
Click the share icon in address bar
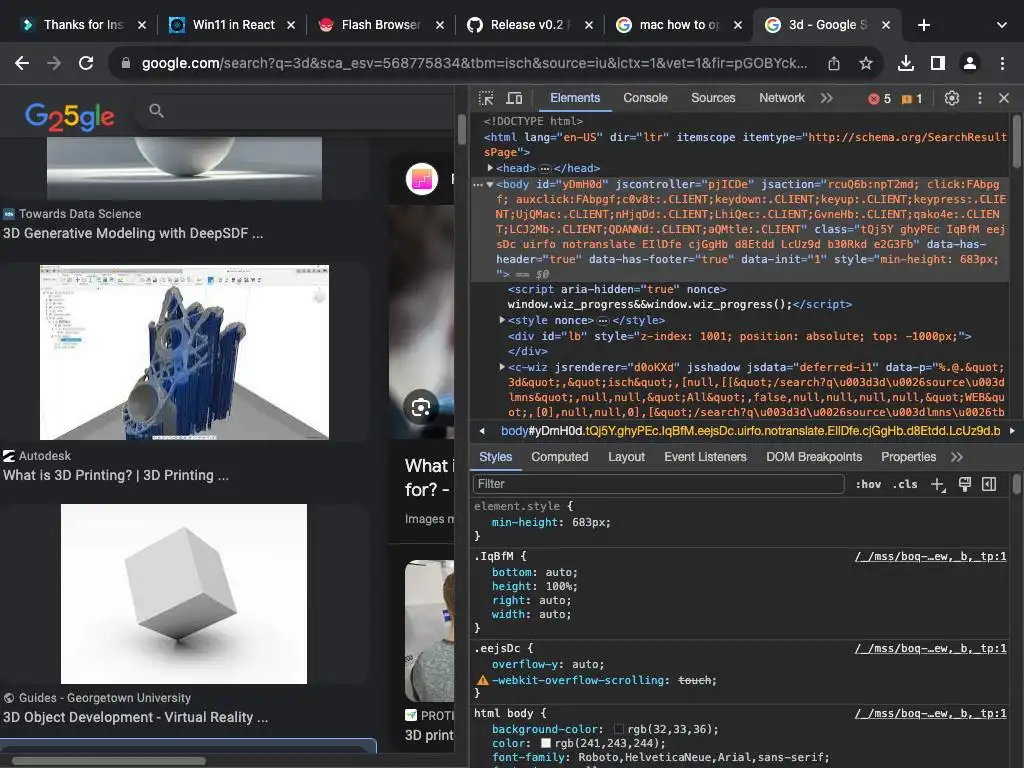(834, 63)
